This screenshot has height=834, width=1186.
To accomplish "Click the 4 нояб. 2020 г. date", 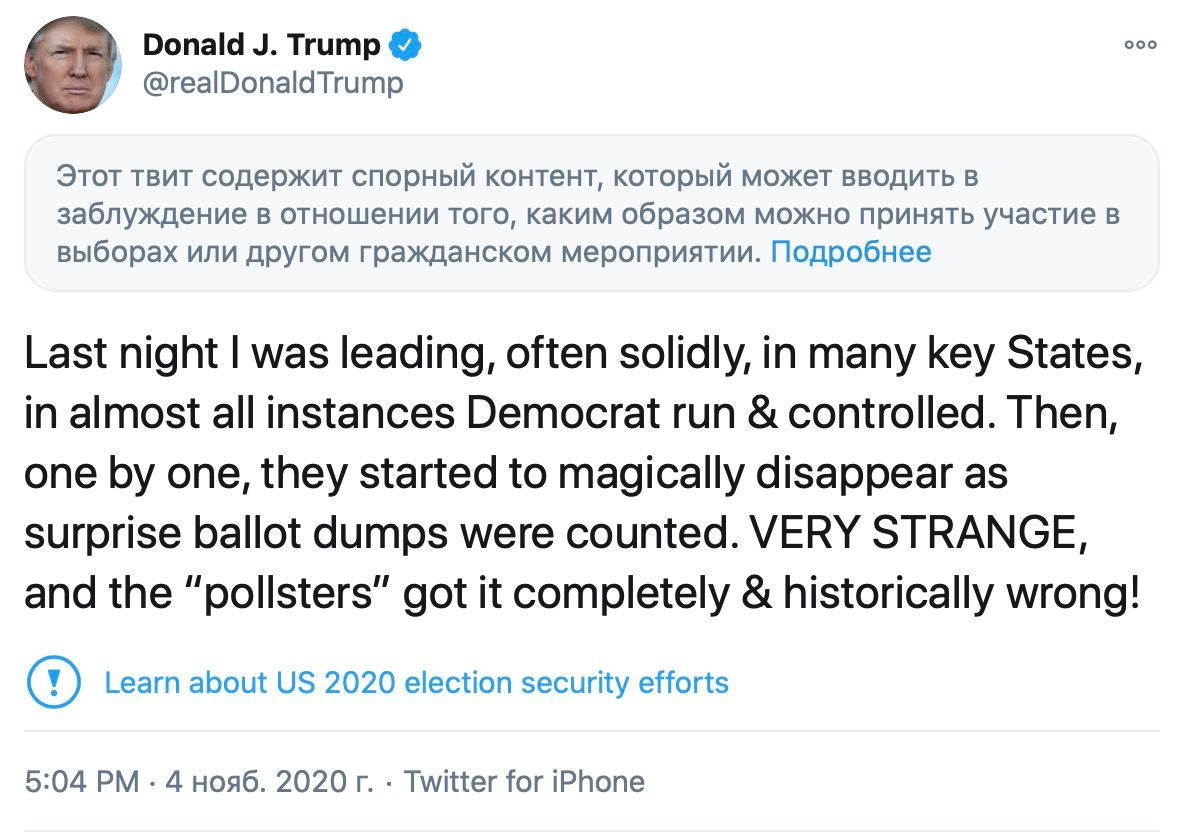I will [269, 781].
